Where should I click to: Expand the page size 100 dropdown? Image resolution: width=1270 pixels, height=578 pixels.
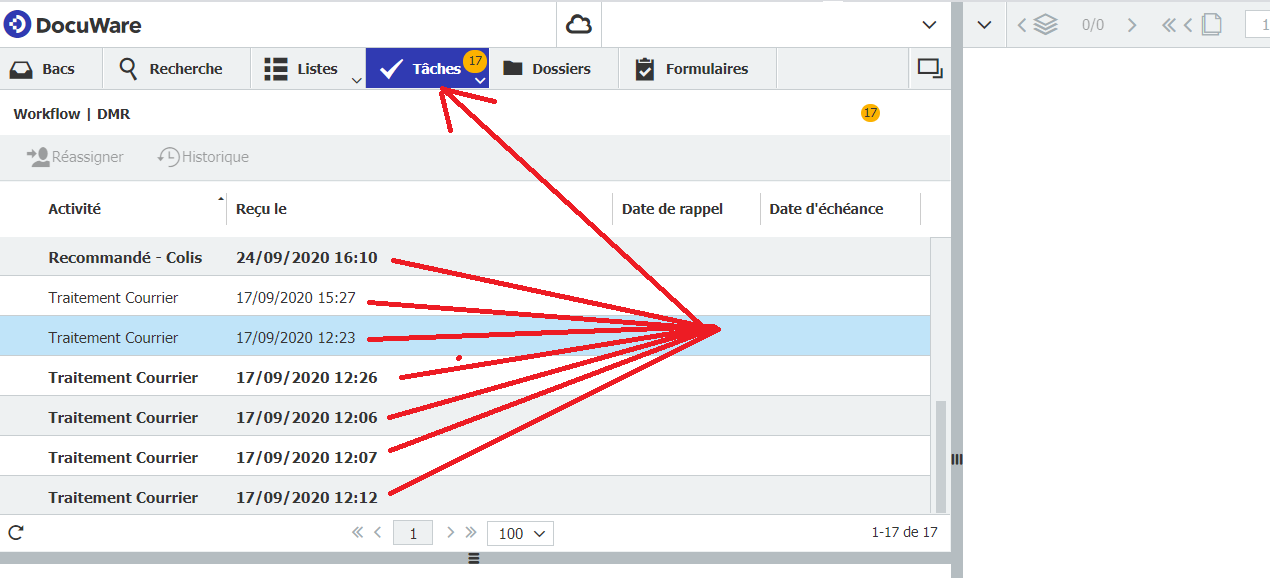coord(520,533)
